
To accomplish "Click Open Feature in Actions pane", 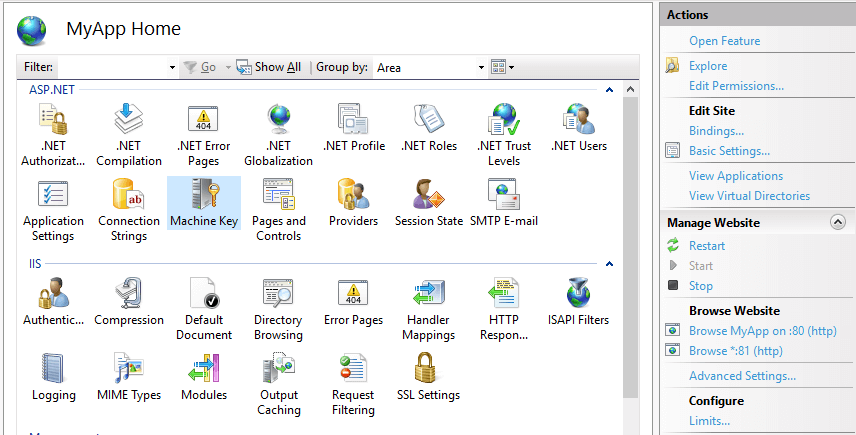I will click(724, 41).
